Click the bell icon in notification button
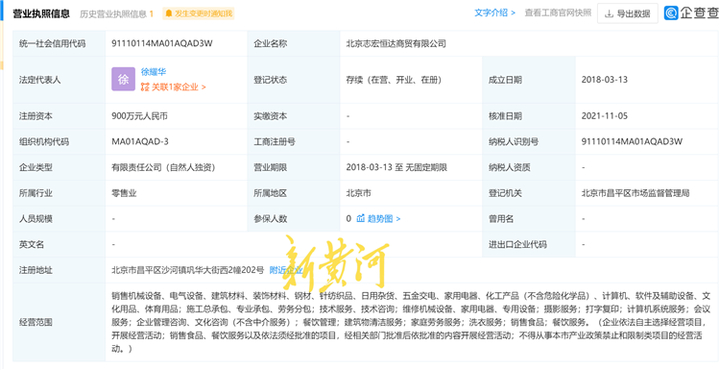 (169, 14)
